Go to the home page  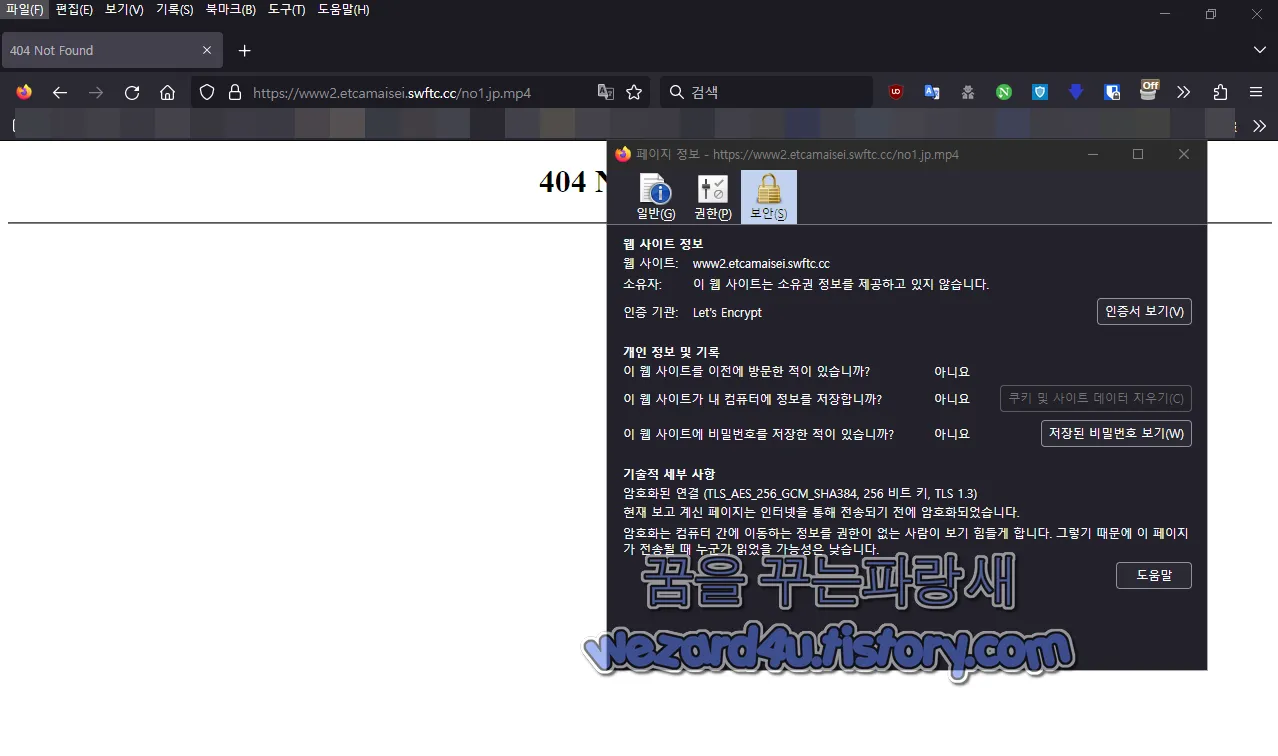pos(168,92)
